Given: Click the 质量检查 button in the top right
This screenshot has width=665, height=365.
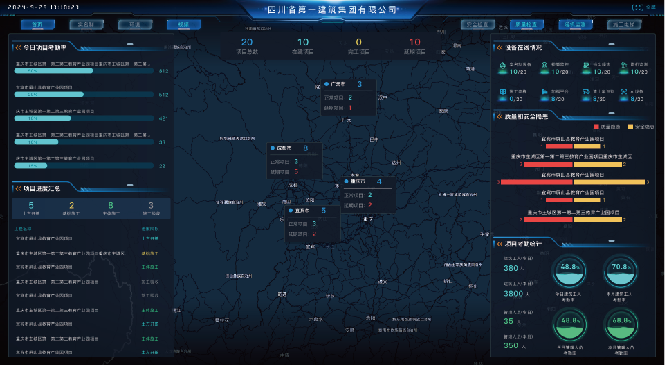Looking at the screenshot, I should [x=526, y=25].
